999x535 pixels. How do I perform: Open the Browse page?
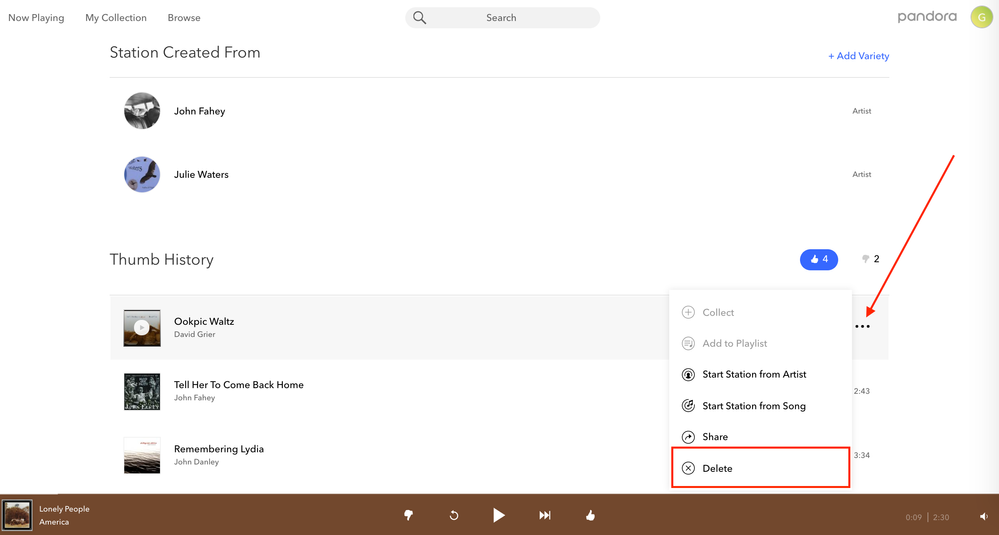pos(184,18)
